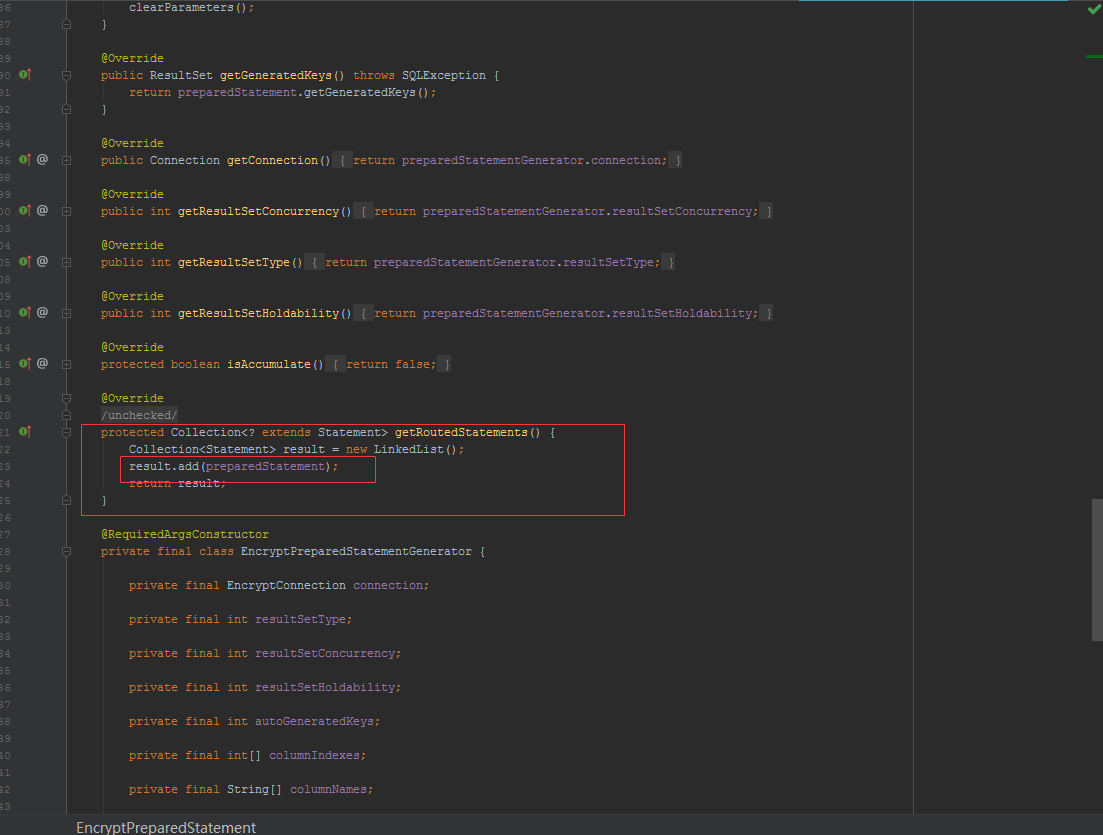Click the override icon beside getGeneratedKeys
Screen dimensions: 1103x835
24,74
